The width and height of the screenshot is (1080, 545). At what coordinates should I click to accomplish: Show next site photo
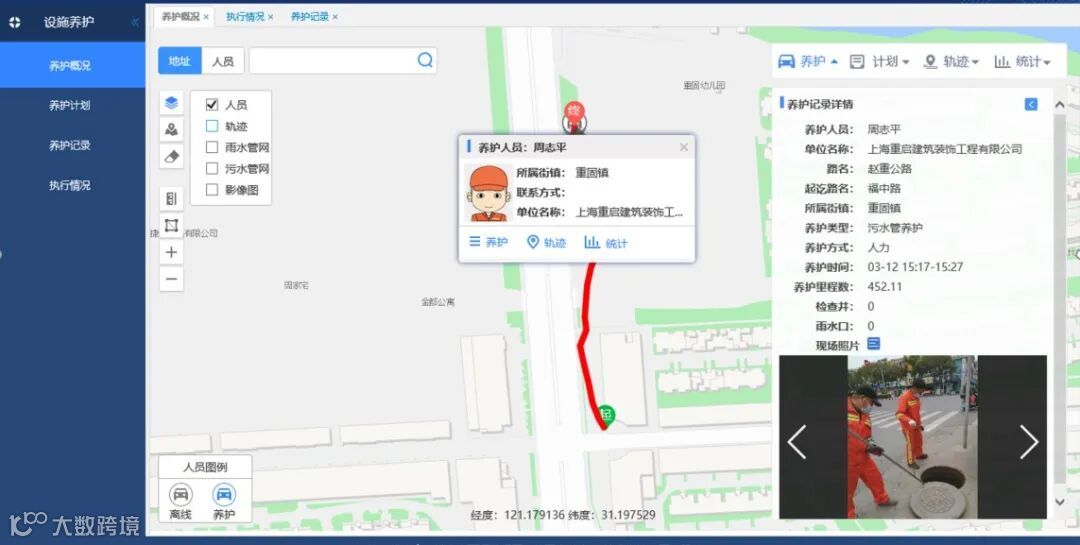pyautogui.click(x=1029, y=442)
